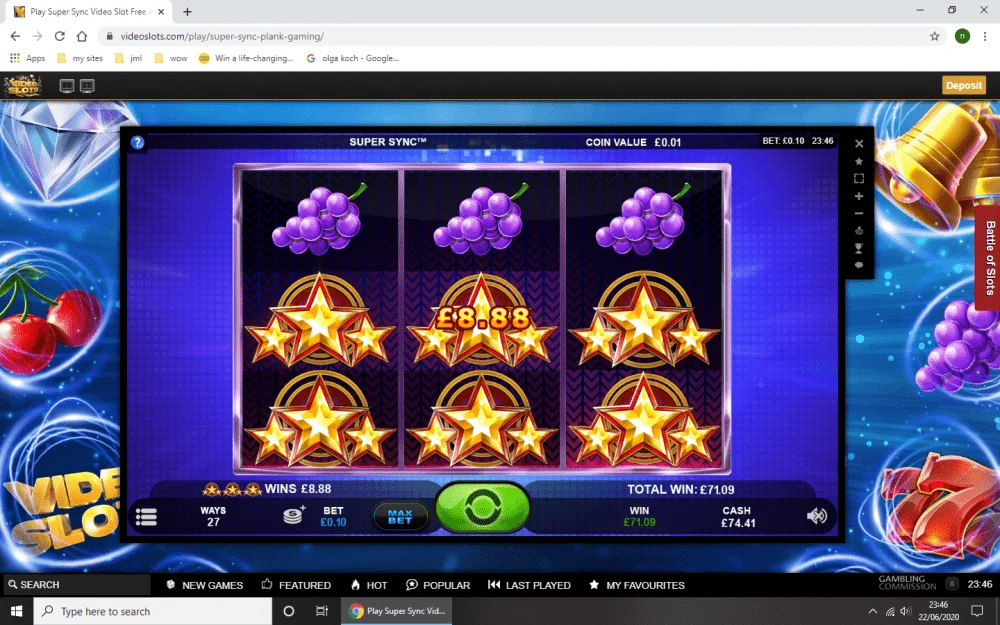This screenshot has width=1000, height=625.
Task: Open FEATURED games section
Action: pos(296,585)
